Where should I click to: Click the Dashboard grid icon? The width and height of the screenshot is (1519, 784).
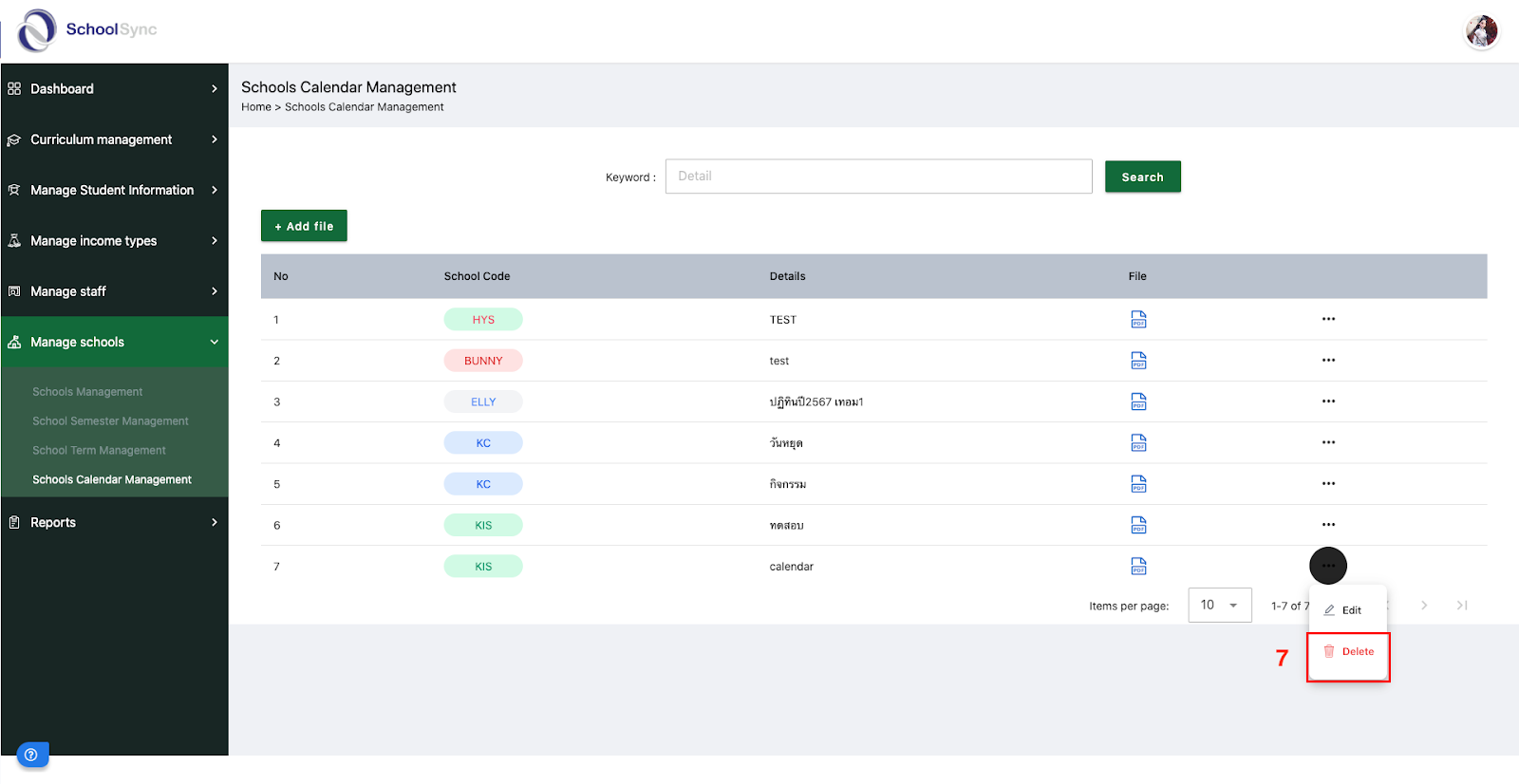coord(14,88)
